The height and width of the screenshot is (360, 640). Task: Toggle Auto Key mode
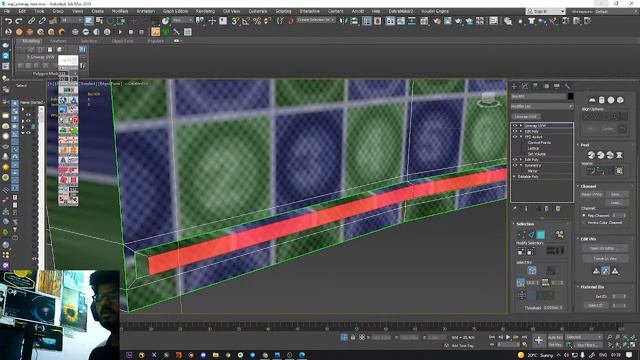pyautogui.click(x=555, y=337)
